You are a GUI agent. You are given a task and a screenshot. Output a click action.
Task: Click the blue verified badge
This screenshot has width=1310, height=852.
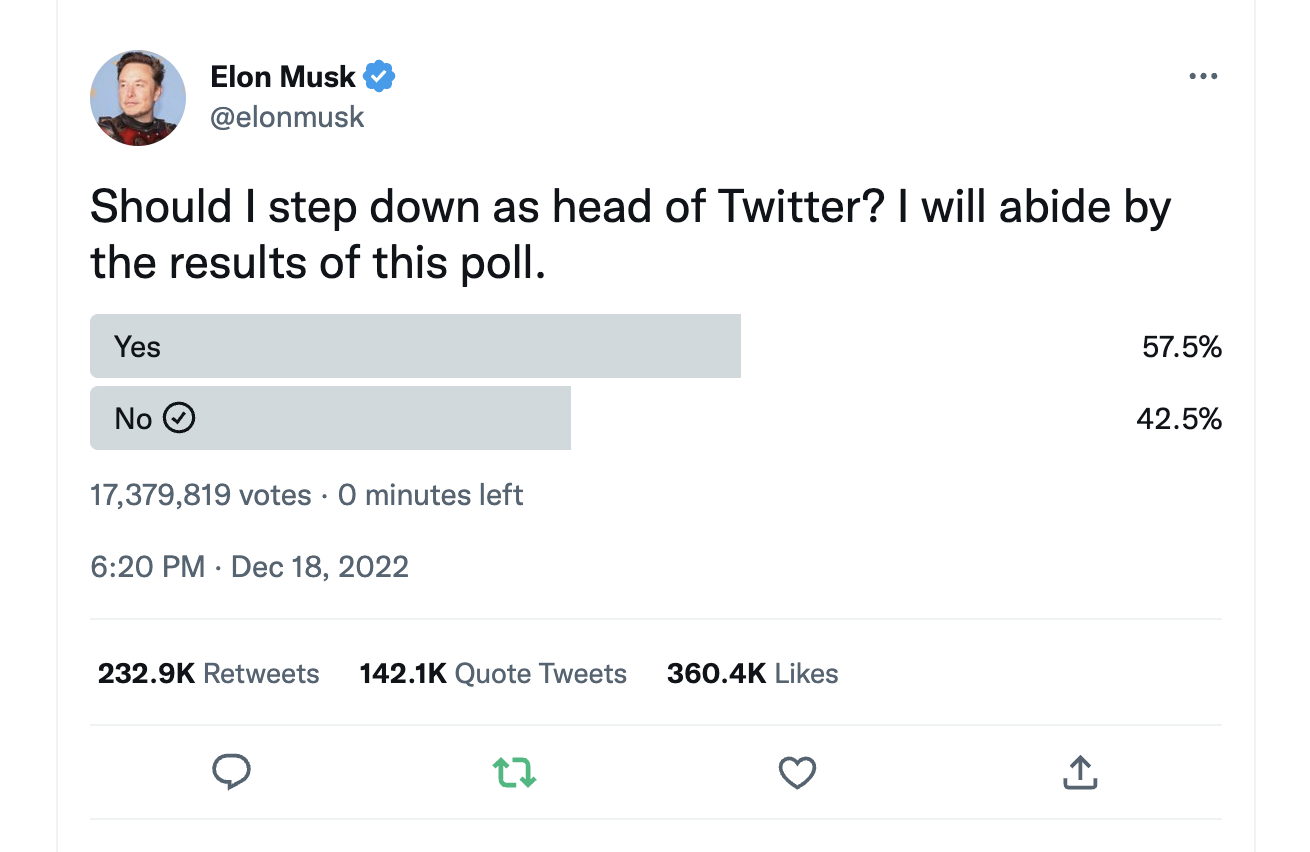coord(379,76)
